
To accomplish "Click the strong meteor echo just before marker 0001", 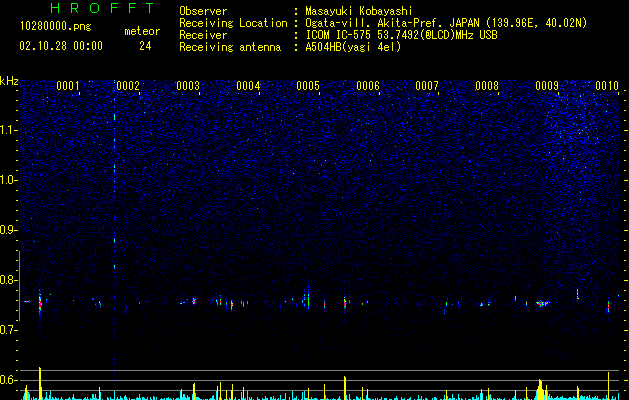I will [x=40, y=304].
